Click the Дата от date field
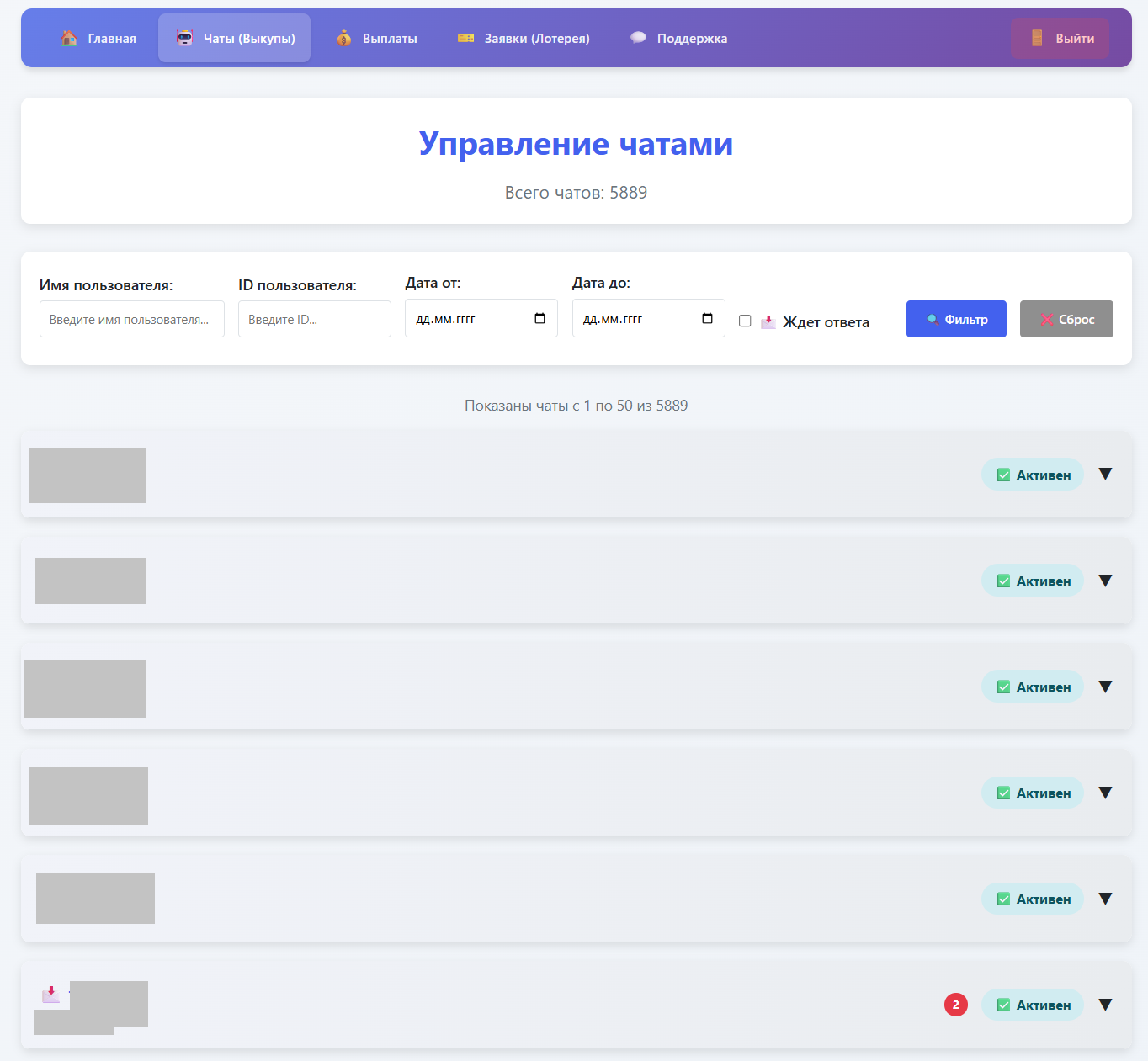Screen dimensions: 1148x1061 click(481, 318)
